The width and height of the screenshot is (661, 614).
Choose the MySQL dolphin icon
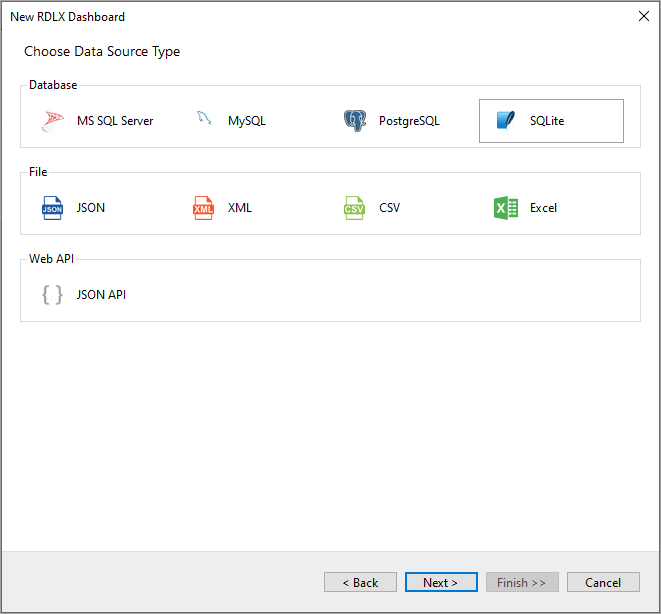pyautogui.click(x=204, y=119)
